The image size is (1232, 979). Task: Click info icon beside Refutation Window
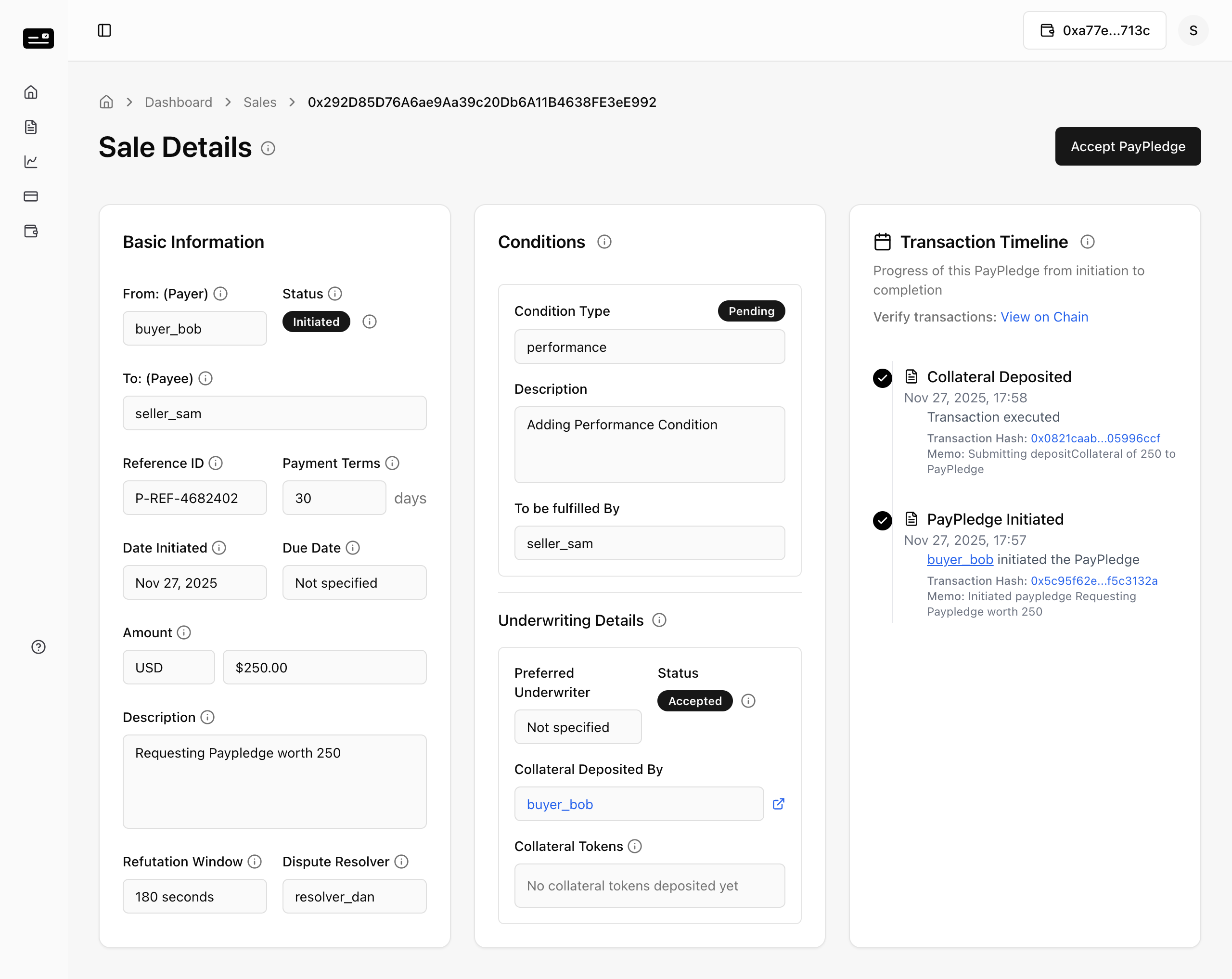[x=255, y=861]
